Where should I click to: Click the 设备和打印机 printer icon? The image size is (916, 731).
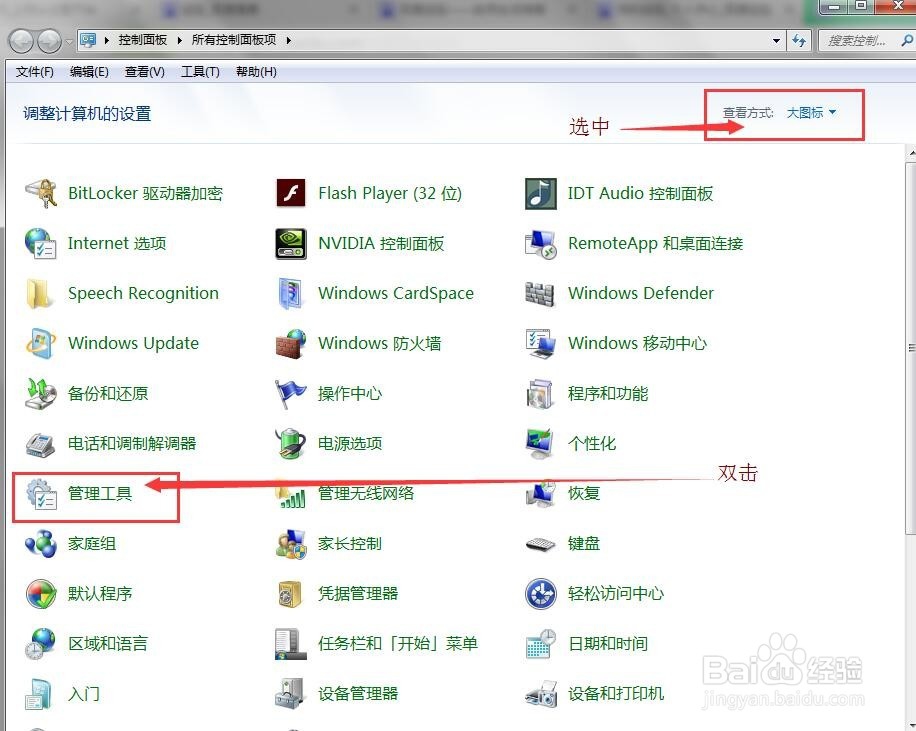pos(541,694)
